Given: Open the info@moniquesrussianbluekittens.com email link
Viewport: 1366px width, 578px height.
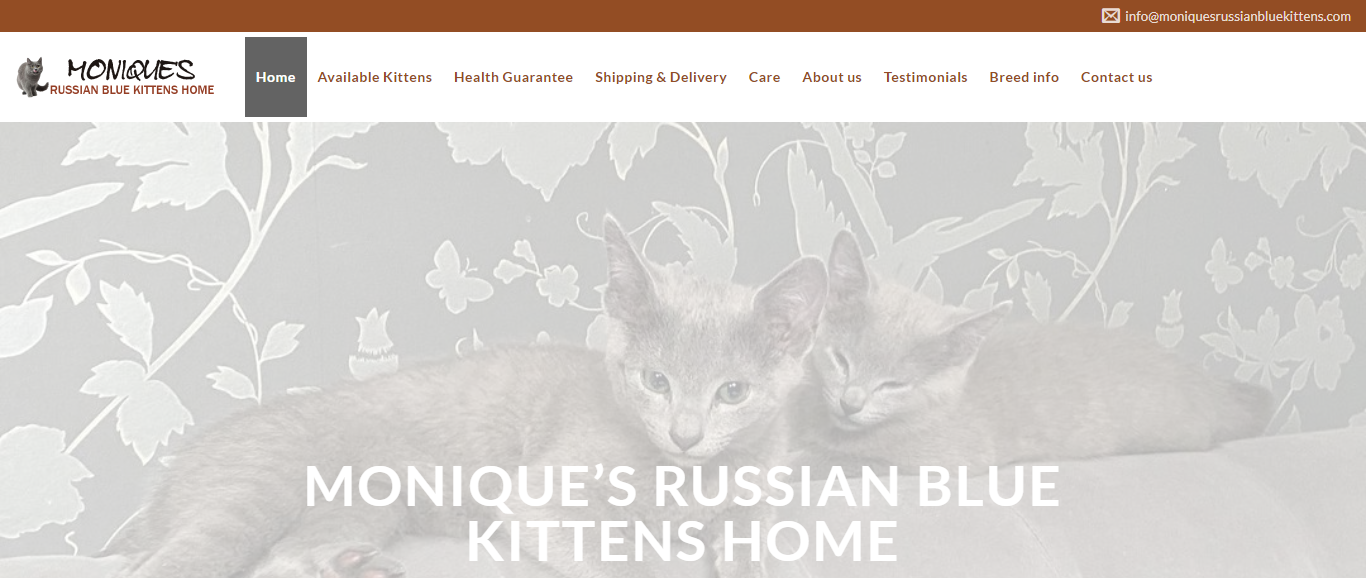Looking at the screenshot, I should [1238, 16].
